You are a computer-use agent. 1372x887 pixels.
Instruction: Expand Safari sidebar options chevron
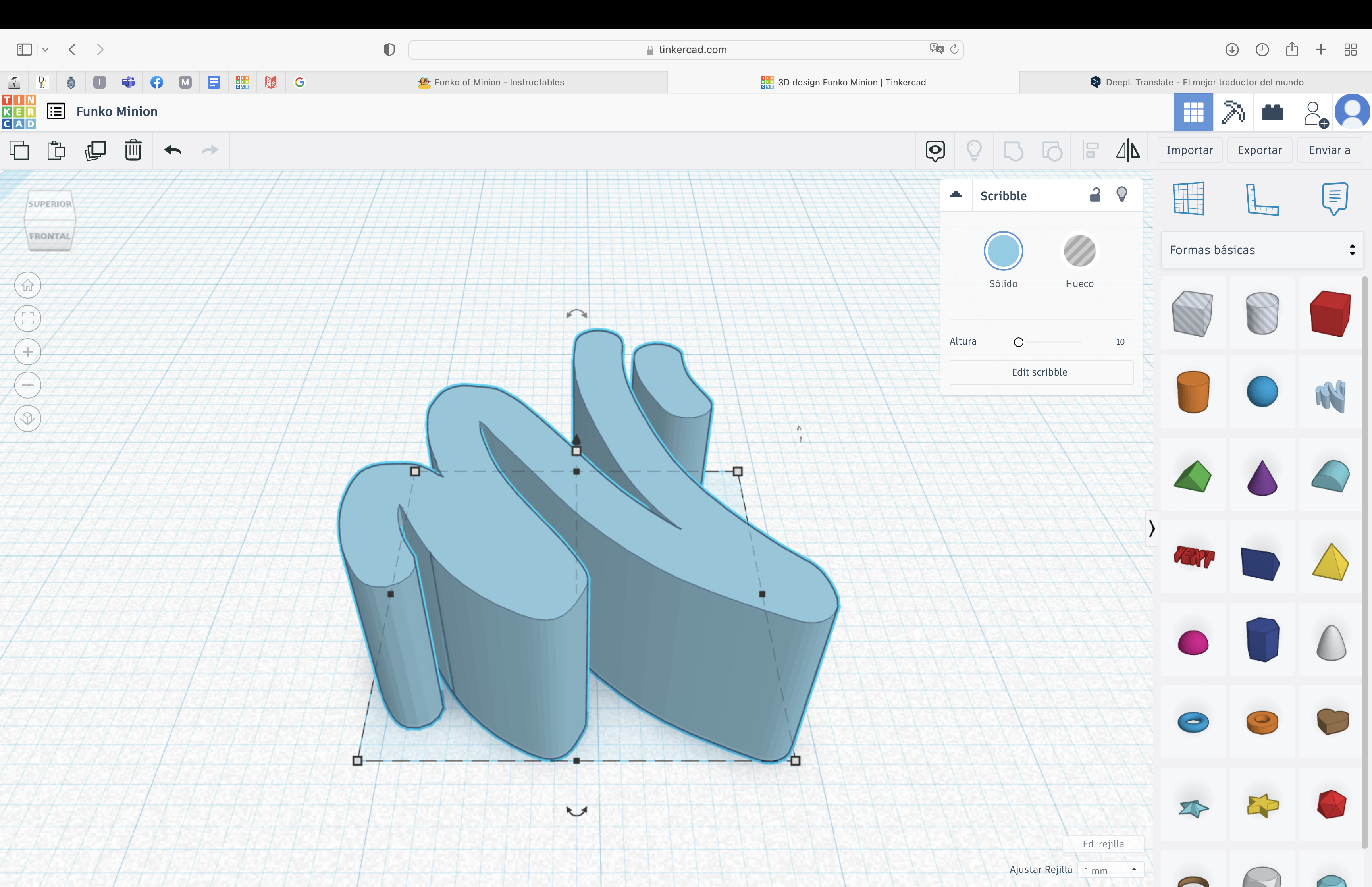[45, 50]
